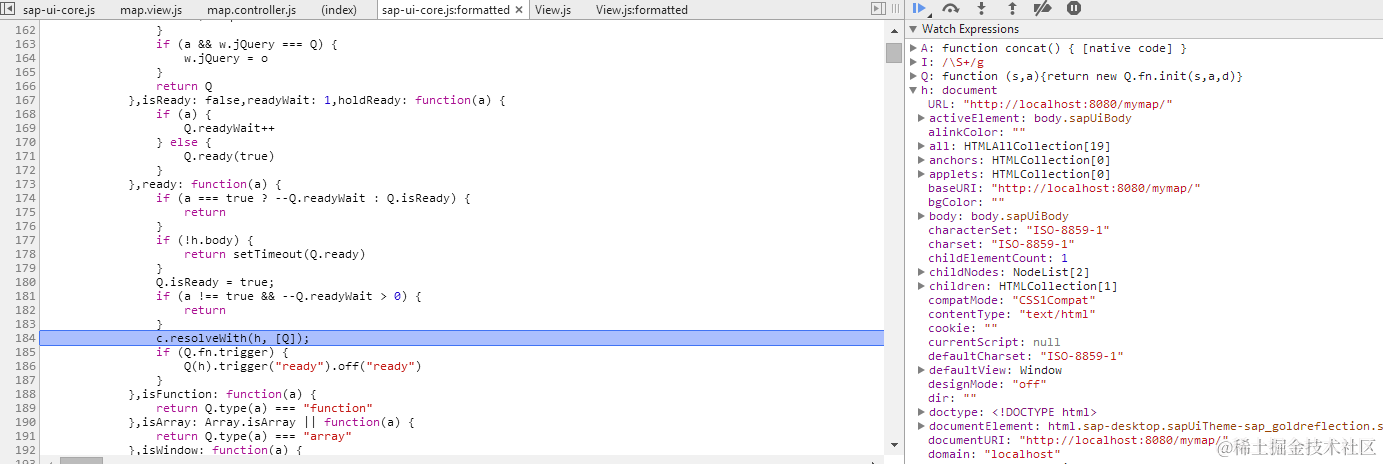Open the View.js:formatted tab

click(642, 10)
